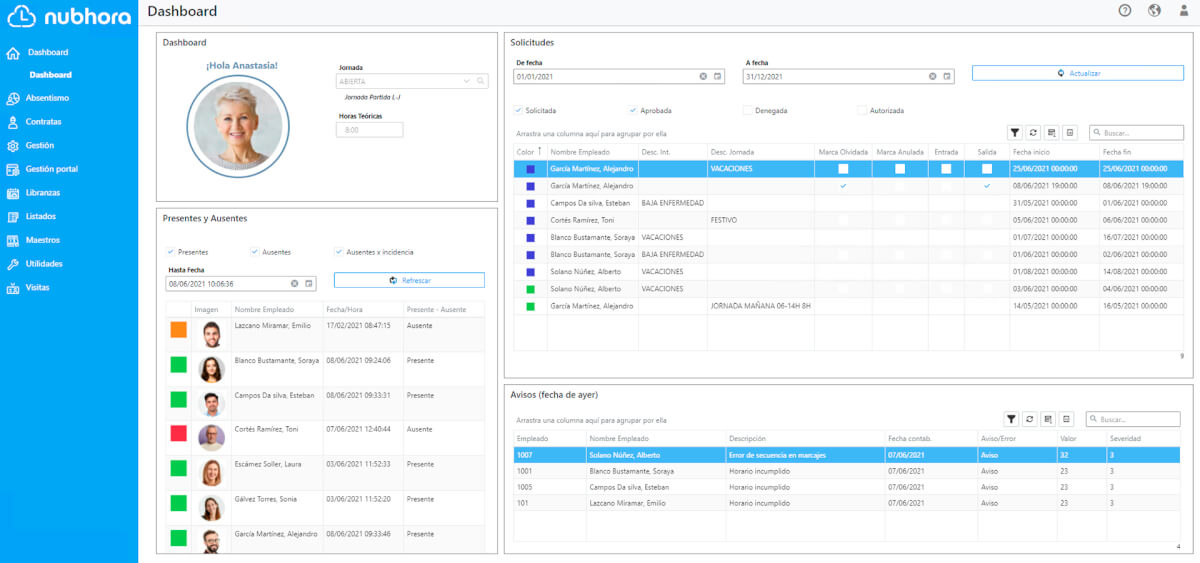Click the Refrescar button
The height and width of the screenshot is (563, 1200).
click(409, 280)
